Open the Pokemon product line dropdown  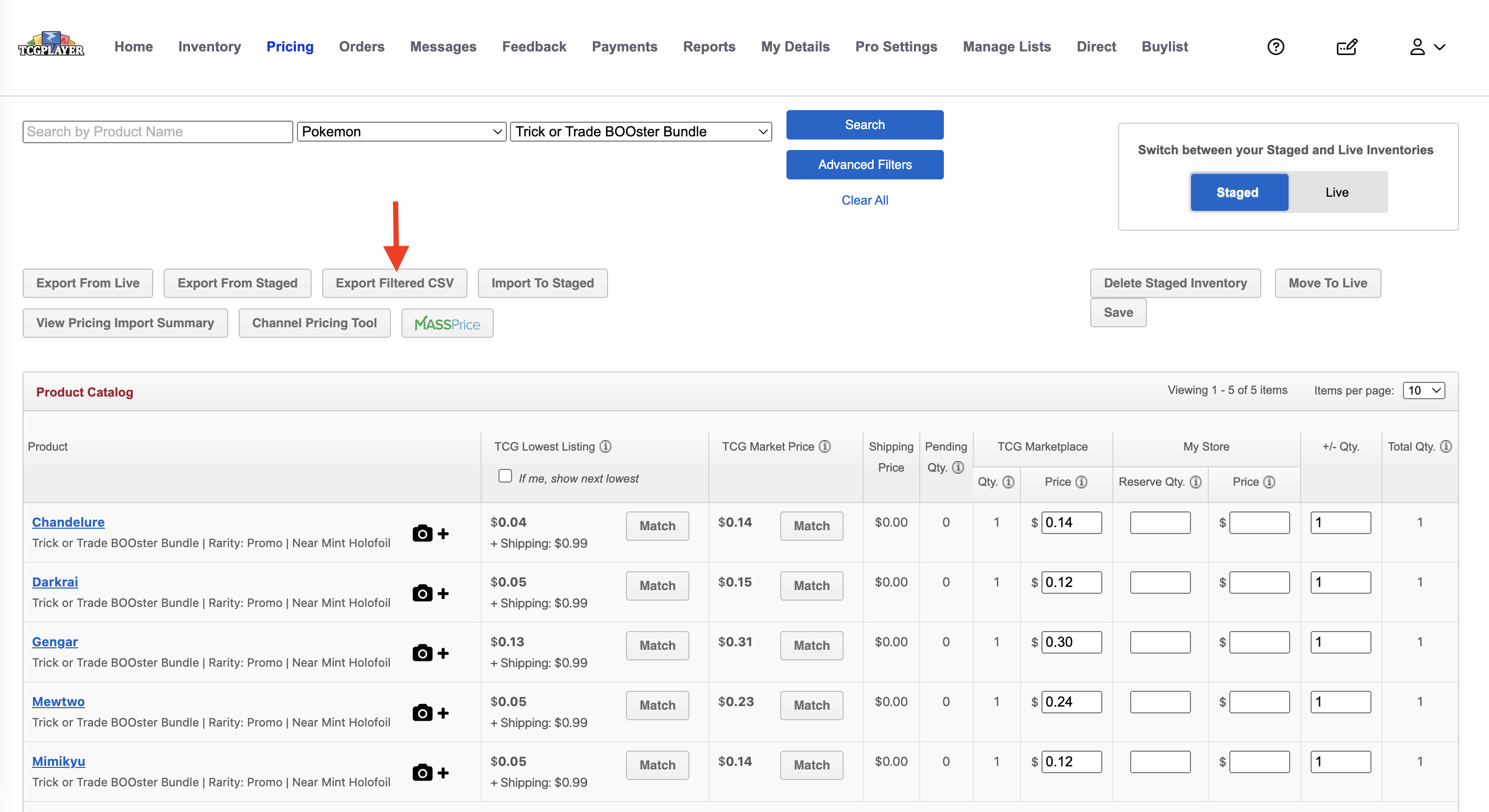pos(402,132)
